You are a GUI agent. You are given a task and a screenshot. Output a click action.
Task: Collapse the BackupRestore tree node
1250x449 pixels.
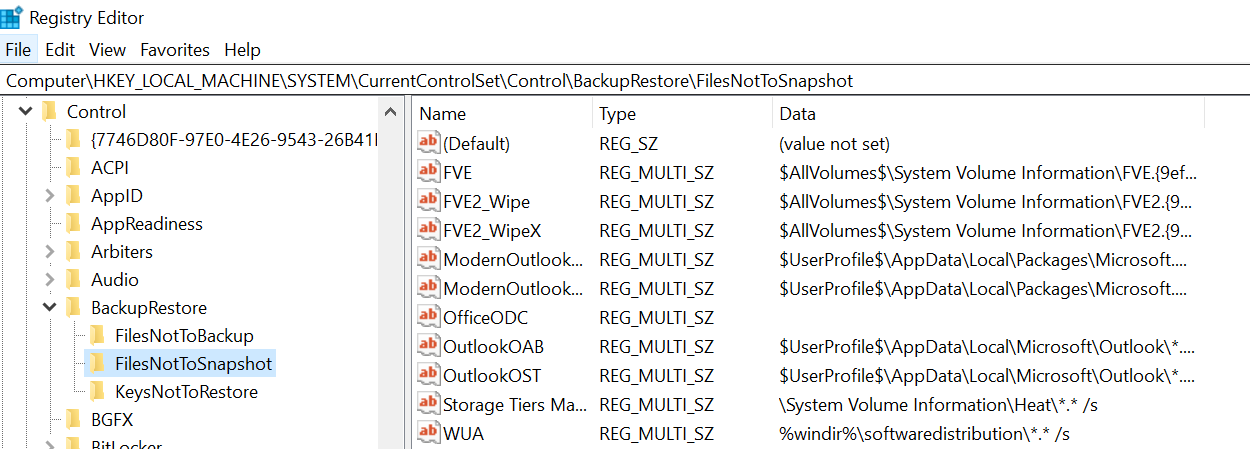(49, 307)
